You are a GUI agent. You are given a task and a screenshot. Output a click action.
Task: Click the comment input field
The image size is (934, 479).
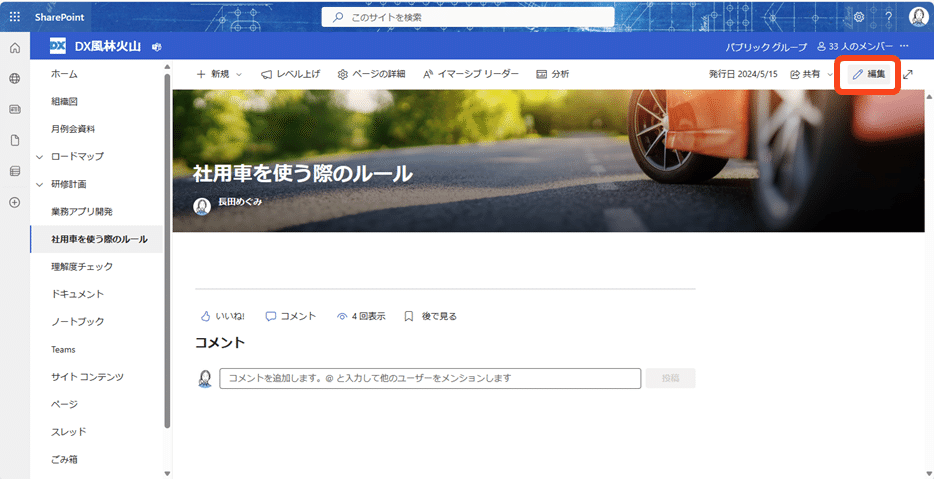pos(430,378)
